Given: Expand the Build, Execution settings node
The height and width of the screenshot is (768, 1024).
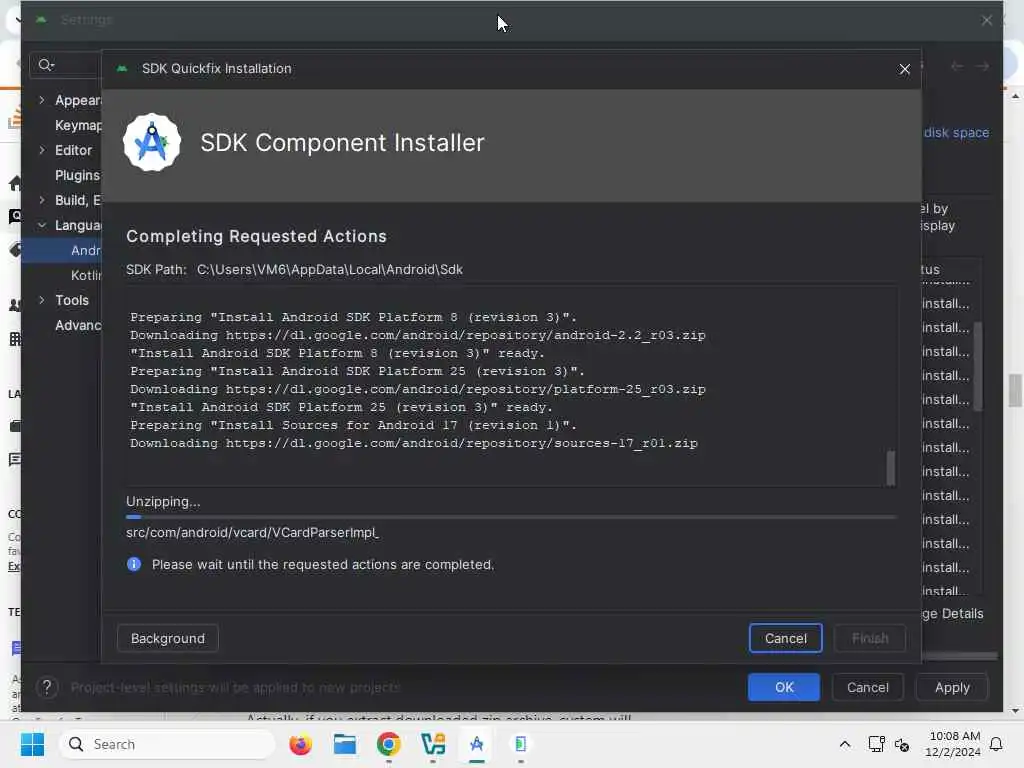Looking at the screenshot, I should point(42,200).
